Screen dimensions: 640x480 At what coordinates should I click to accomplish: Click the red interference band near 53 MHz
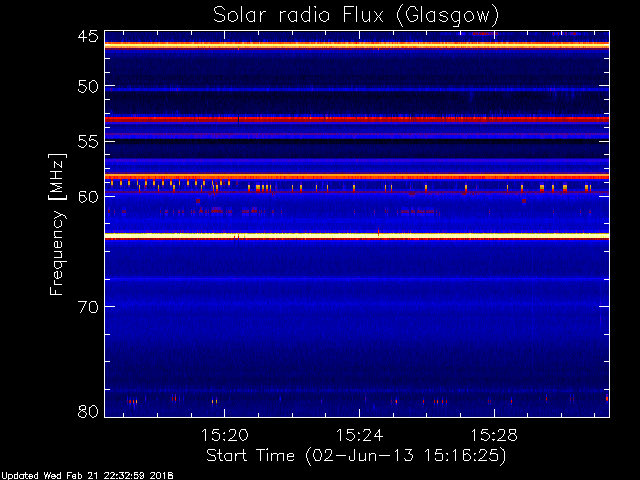pos(357,119)
